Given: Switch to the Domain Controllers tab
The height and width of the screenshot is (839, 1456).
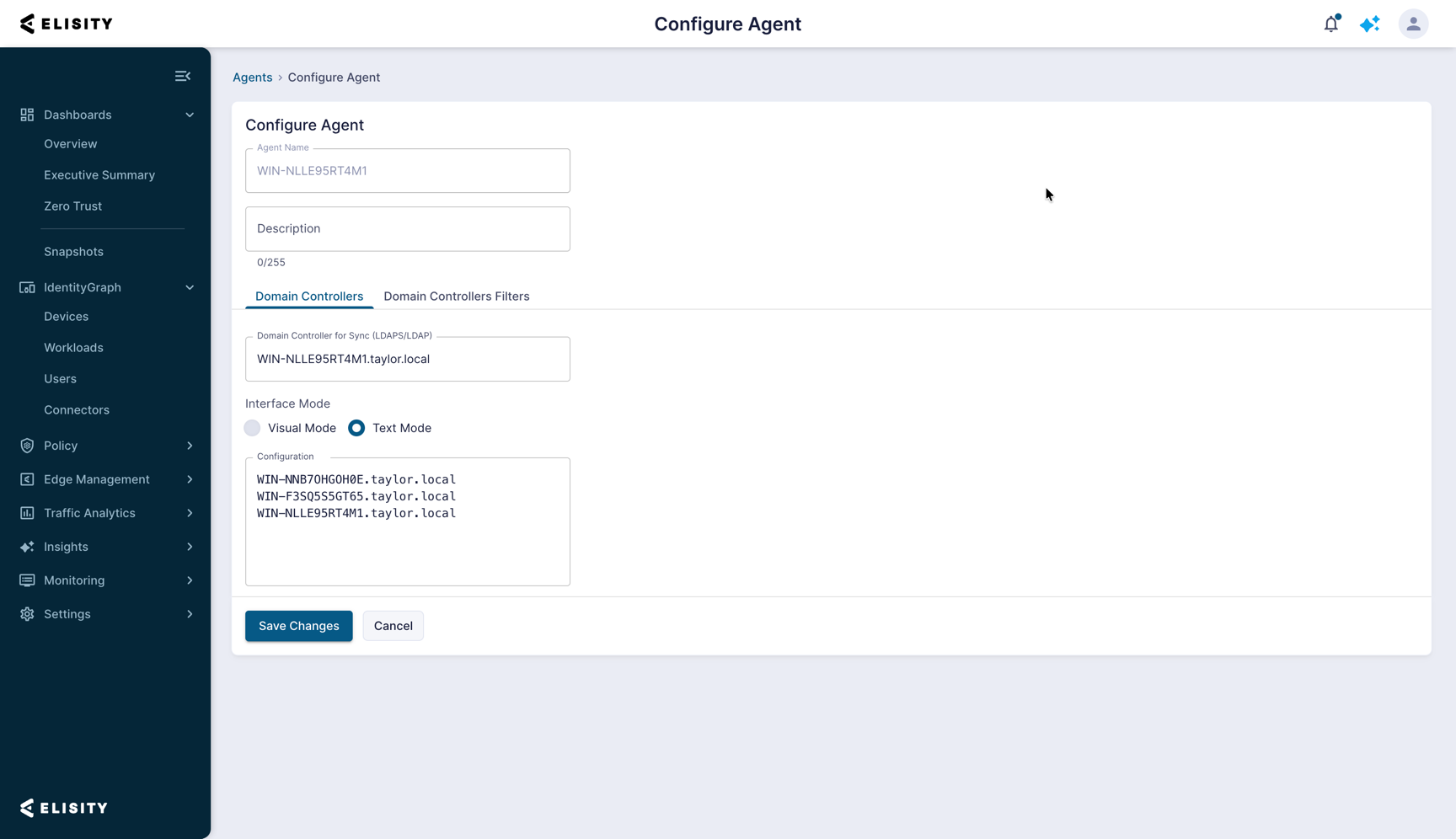Looking at the screenshot, I should coord(309,297).
